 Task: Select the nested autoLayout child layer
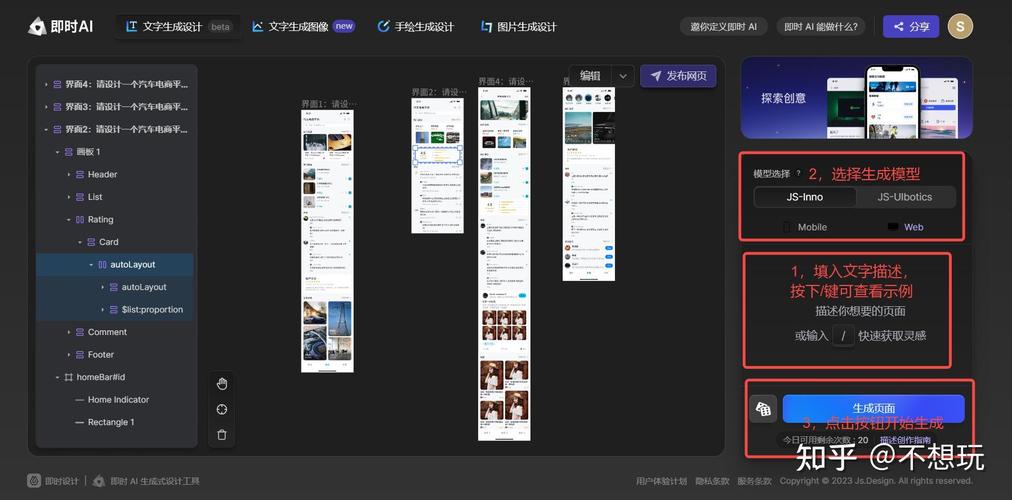144,287
